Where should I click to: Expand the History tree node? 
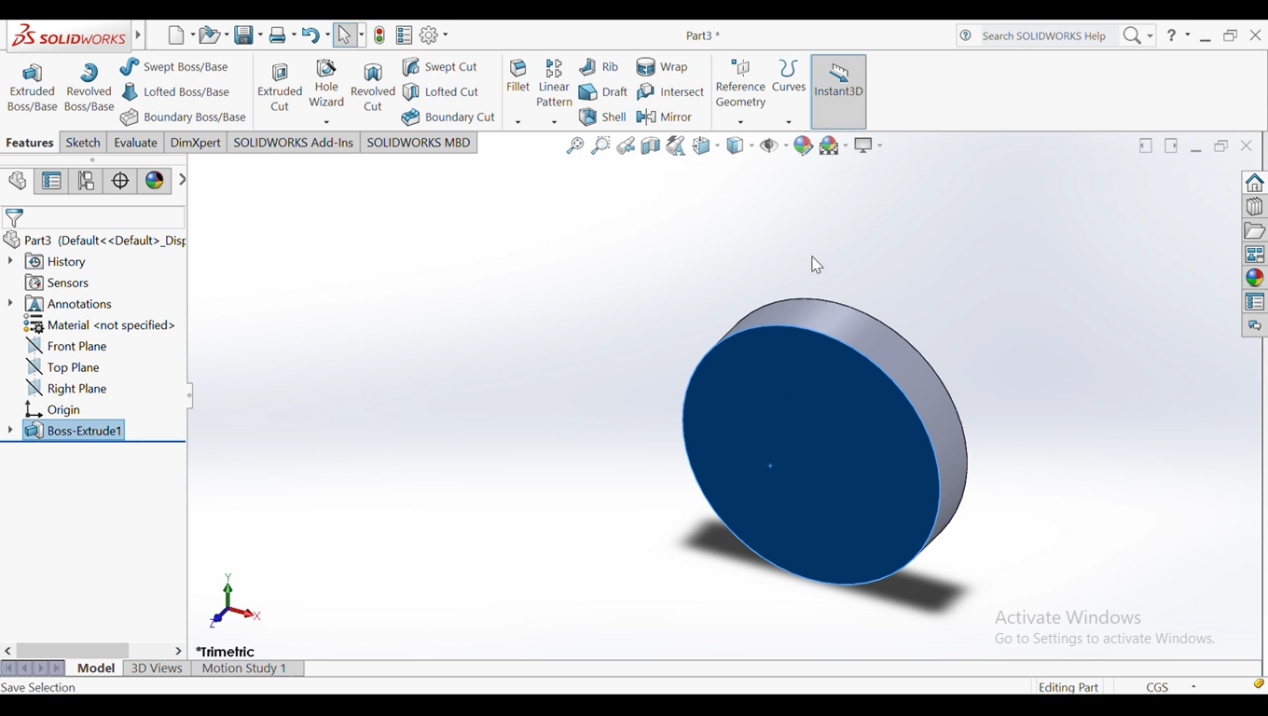point(10,261)
